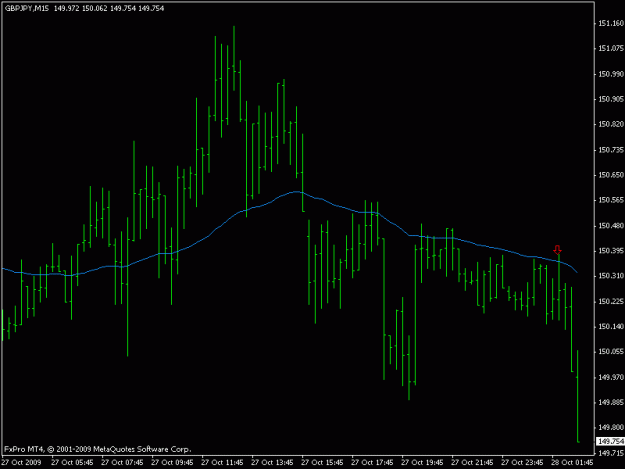
Task: Click the 27 Oct 05:45 time label
Action: (x=72, y=463)
